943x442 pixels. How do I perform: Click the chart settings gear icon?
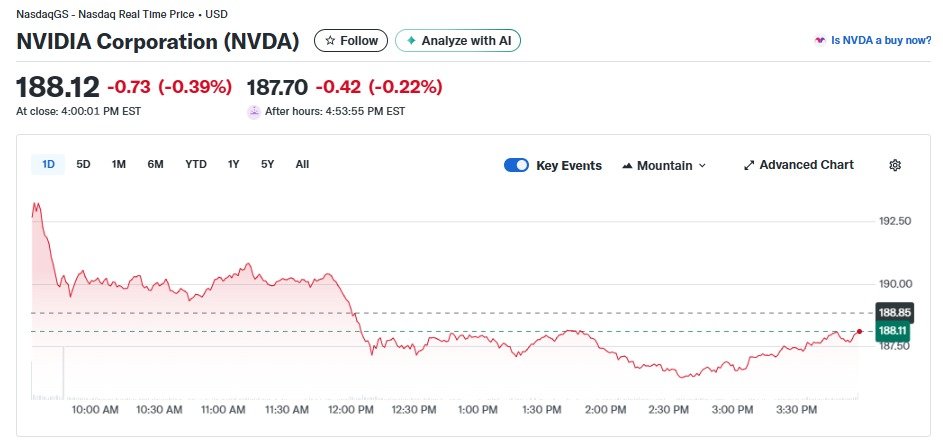tap(895, 165)
